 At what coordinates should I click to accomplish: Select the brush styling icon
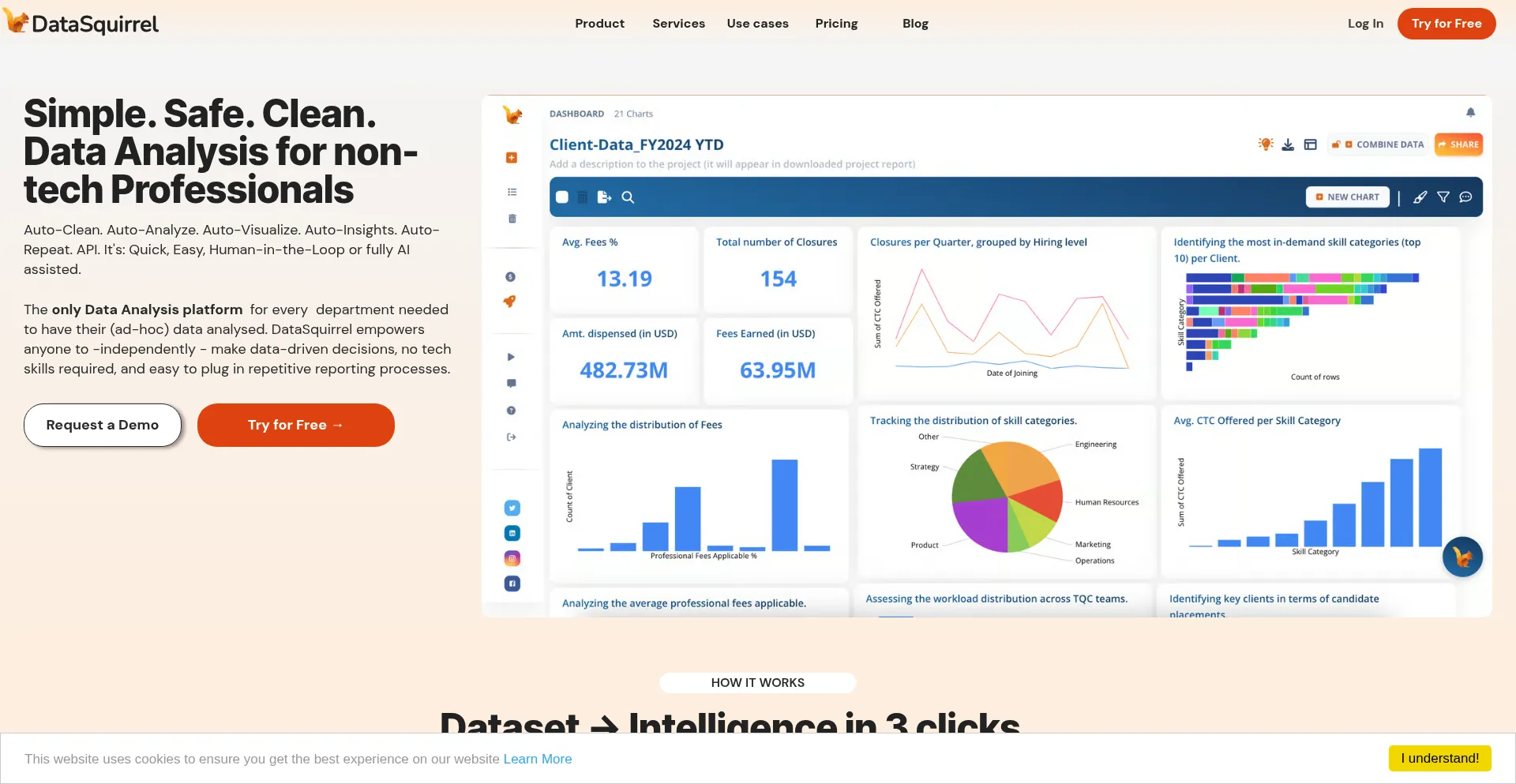(1420, 197)
